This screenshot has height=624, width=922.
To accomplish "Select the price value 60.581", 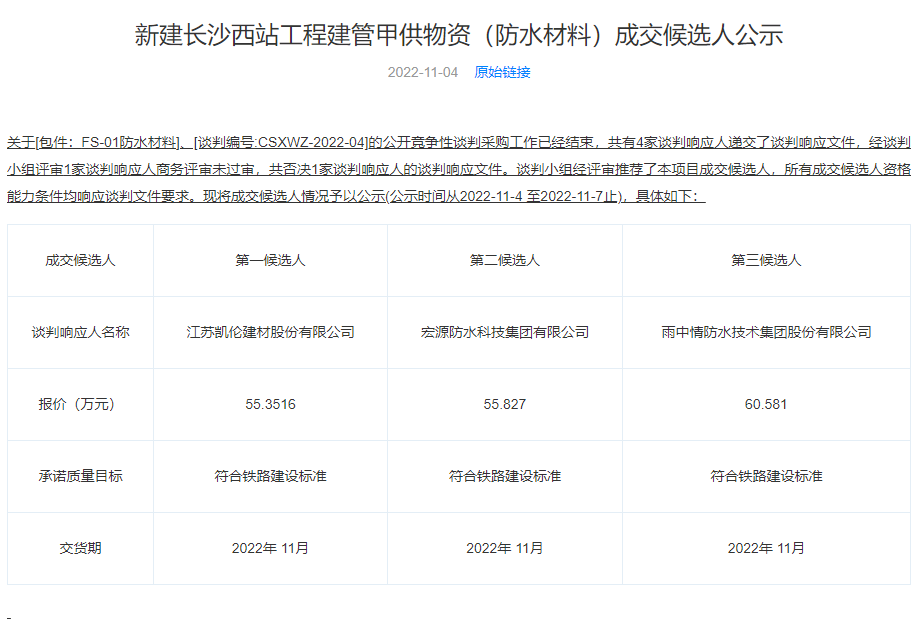I will [x=766, y=405].
